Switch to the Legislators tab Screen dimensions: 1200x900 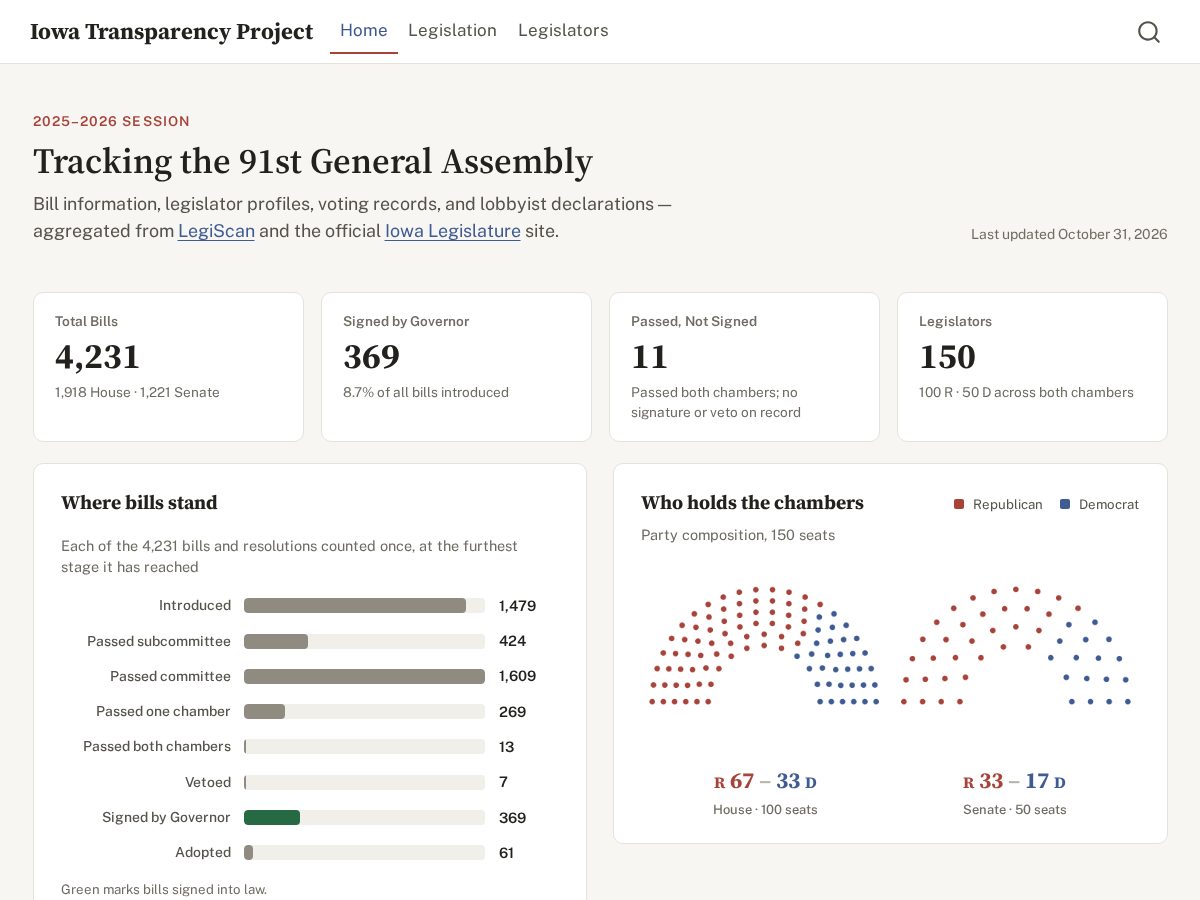coord(563,31)
